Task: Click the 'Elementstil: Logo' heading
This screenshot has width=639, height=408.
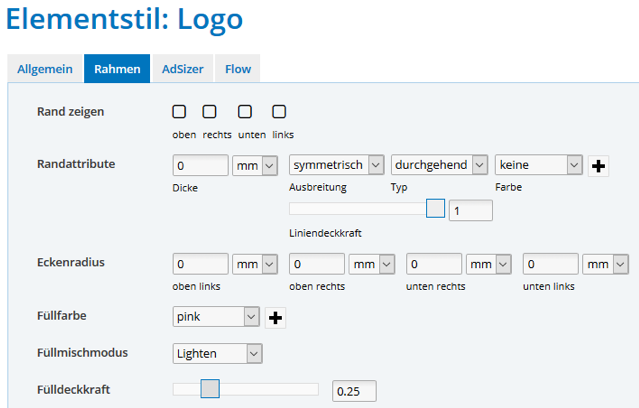Action: tap(124, 19)
